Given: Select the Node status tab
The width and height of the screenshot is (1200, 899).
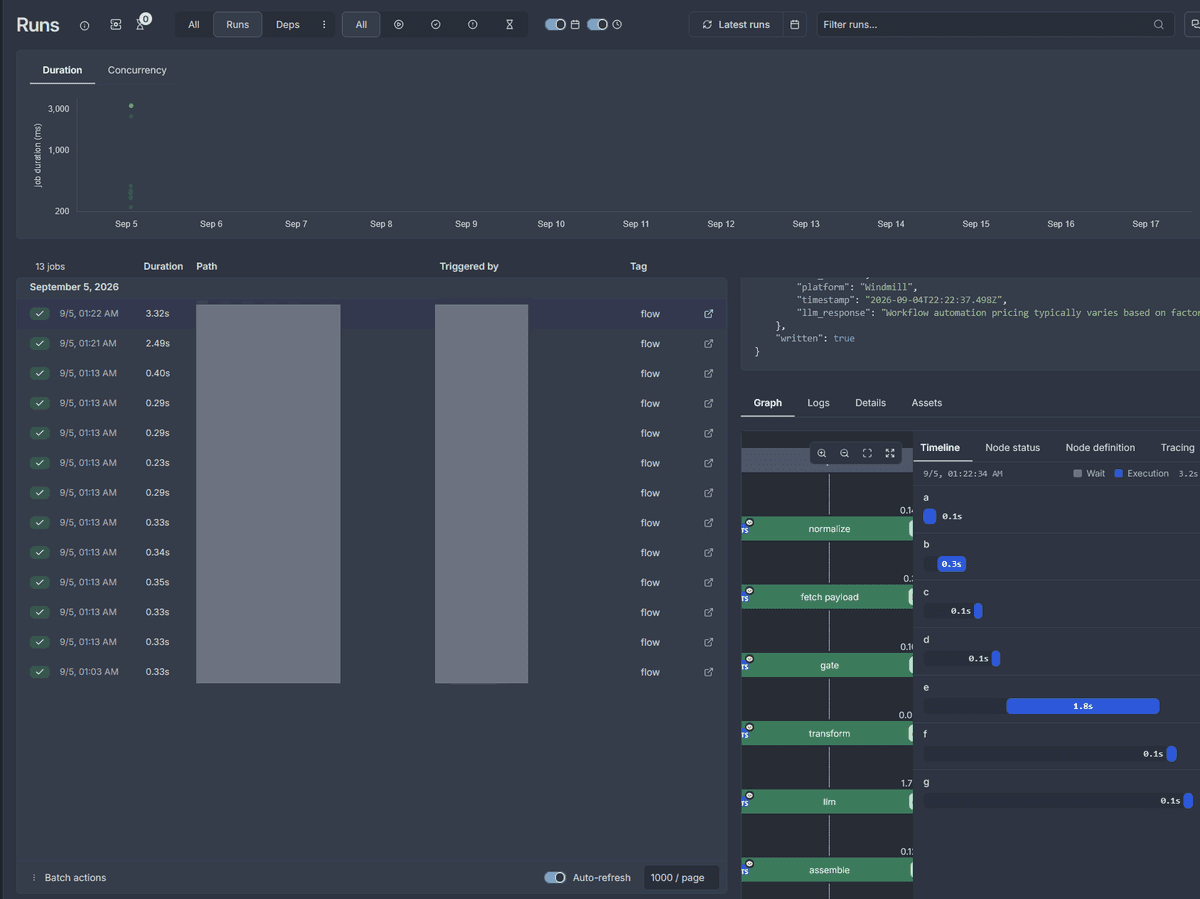Looking at the screenshot, I should tap(1012, 448).
